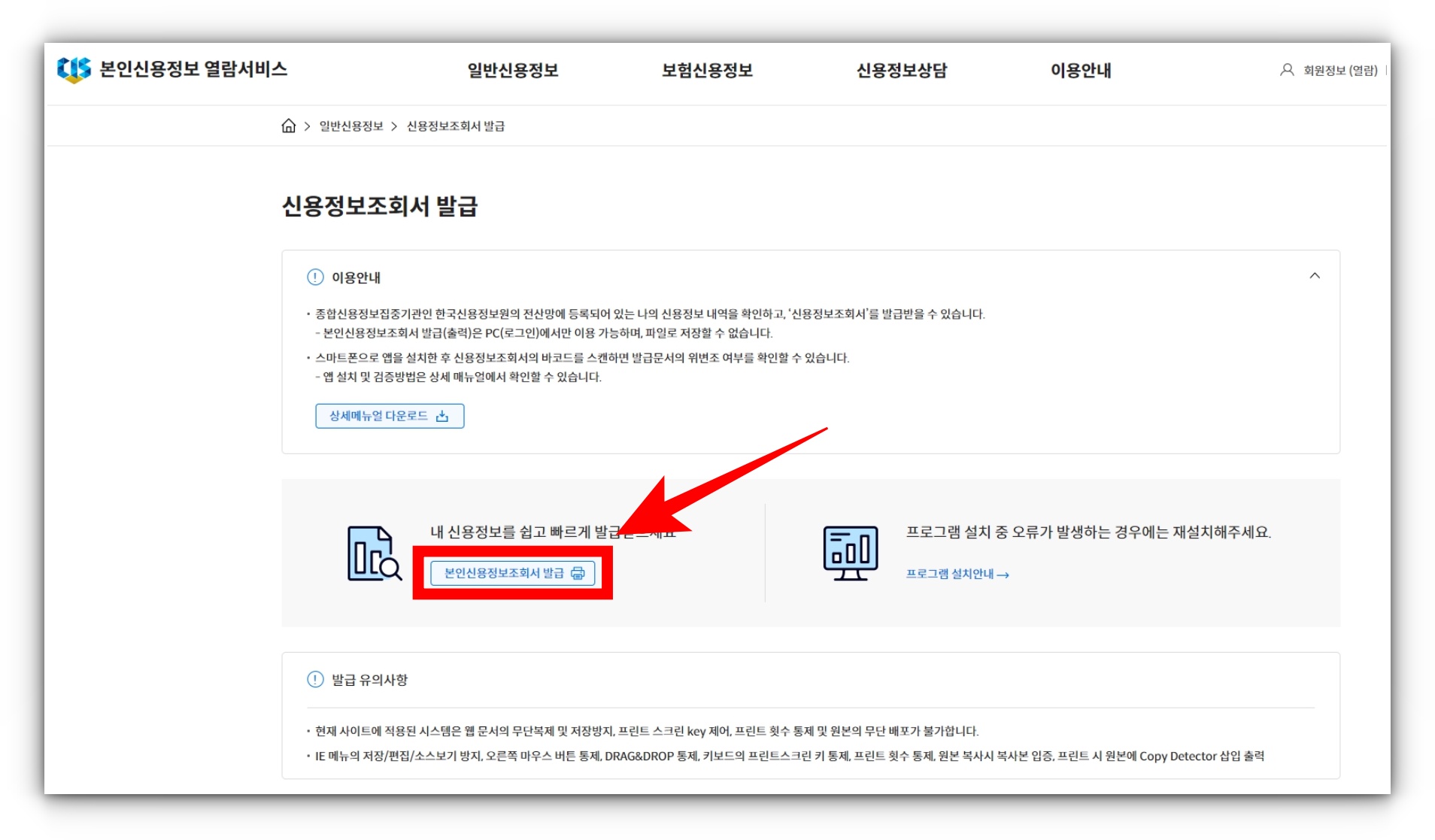
Task: Click the info icon next to 이용안내 heading
Action: point(315,277)
